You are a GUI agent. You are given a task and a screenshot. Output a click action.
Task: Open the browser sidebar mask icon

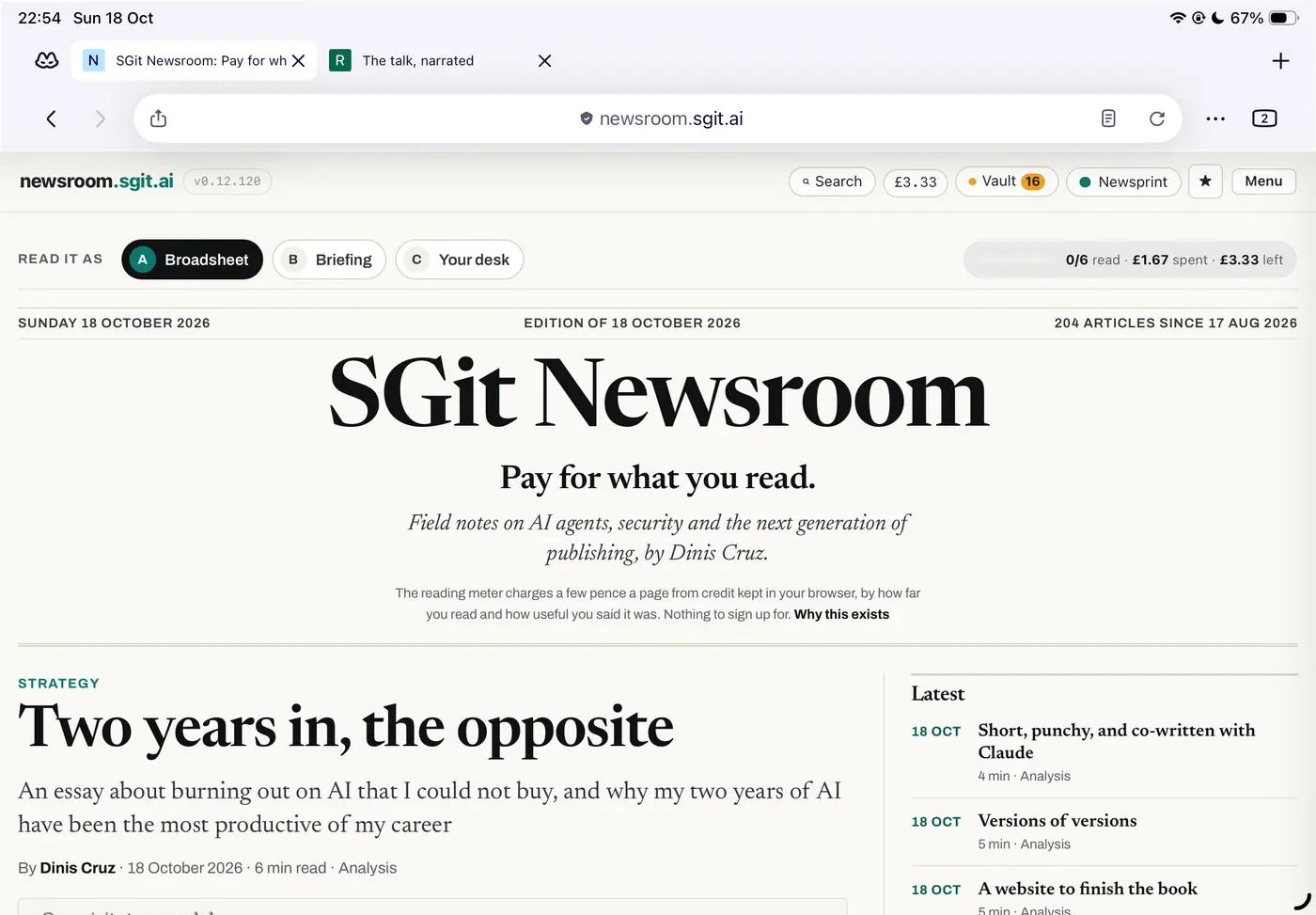point(47,60)
